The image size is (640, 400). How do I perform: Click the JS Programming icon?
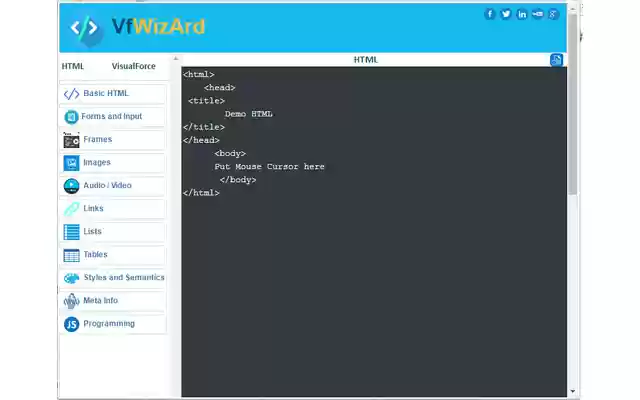tap(71, 324)
